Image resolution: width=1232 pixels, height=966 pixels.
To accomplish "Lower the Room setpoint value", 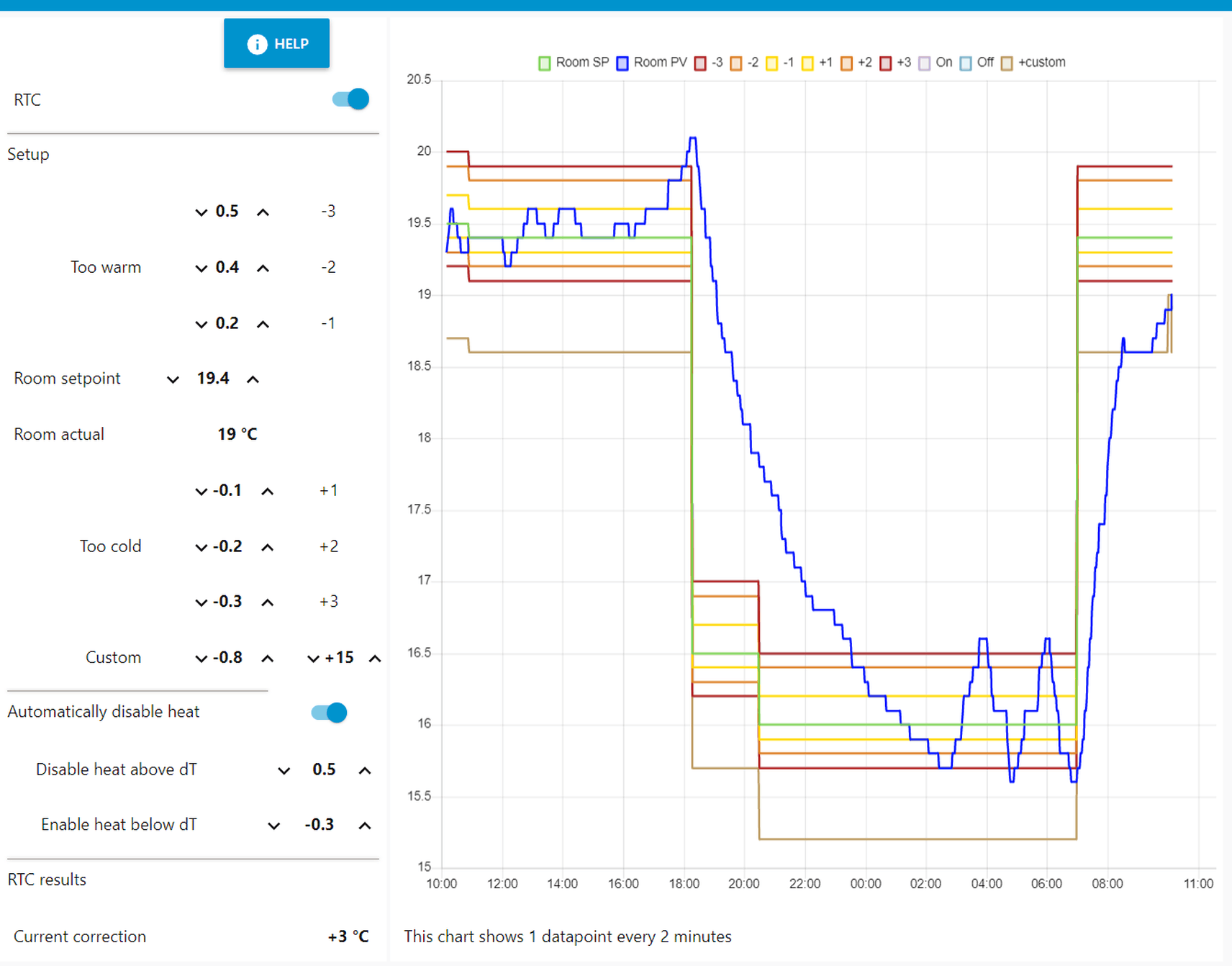I will click(173, 379).
